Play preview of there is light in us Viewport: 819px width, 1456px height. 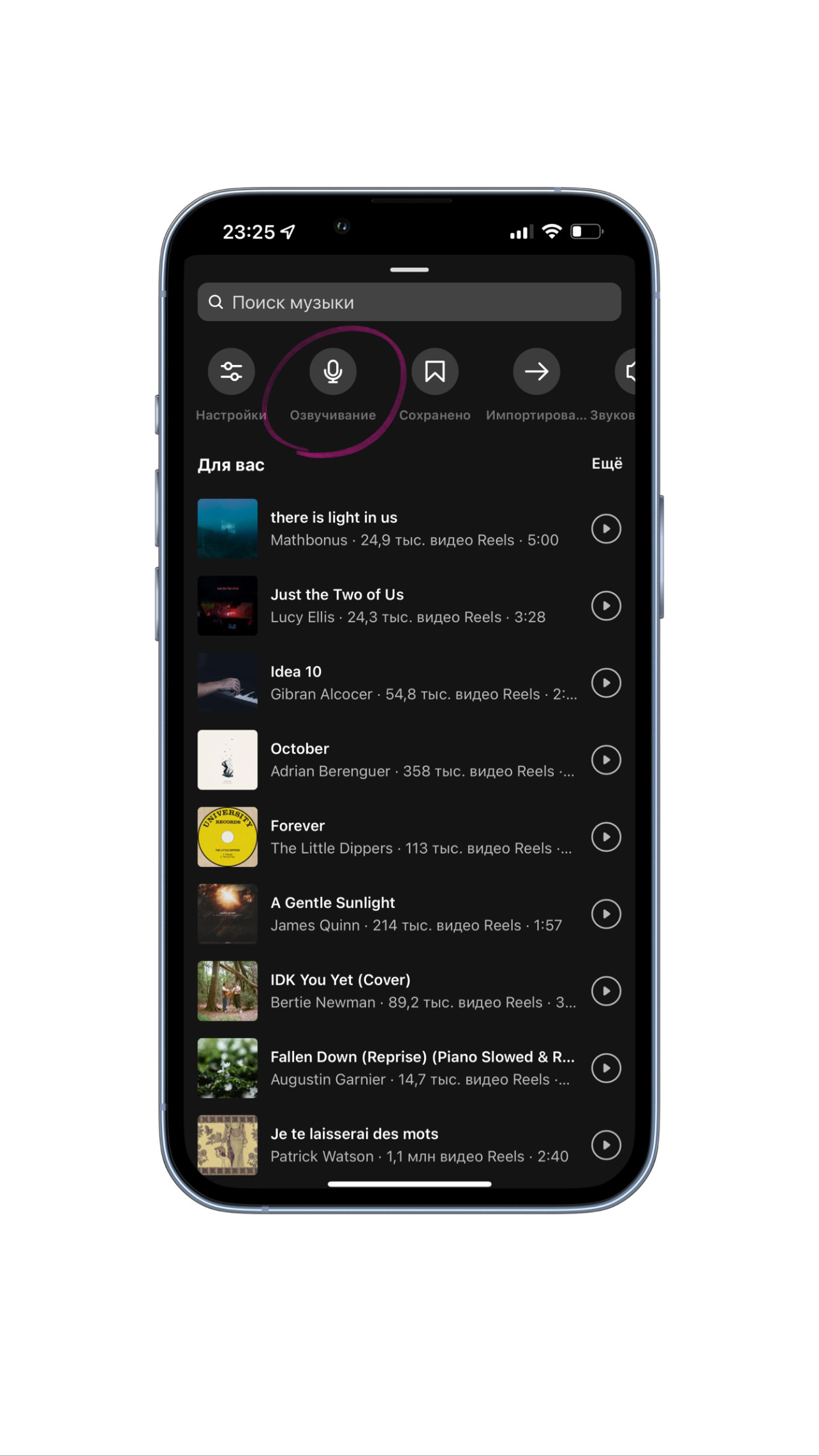click(x=606, y=529)
